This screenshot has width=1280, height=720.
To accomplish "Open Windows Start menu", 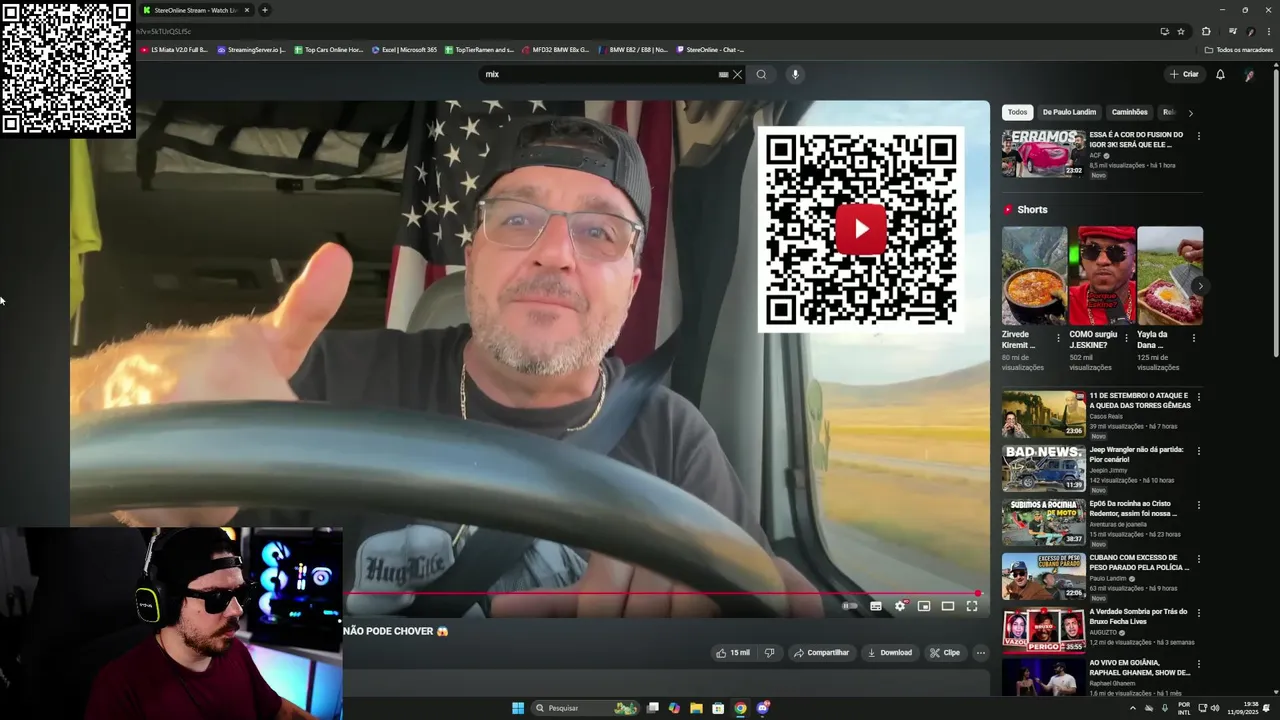I will click(x=518, y=708).
